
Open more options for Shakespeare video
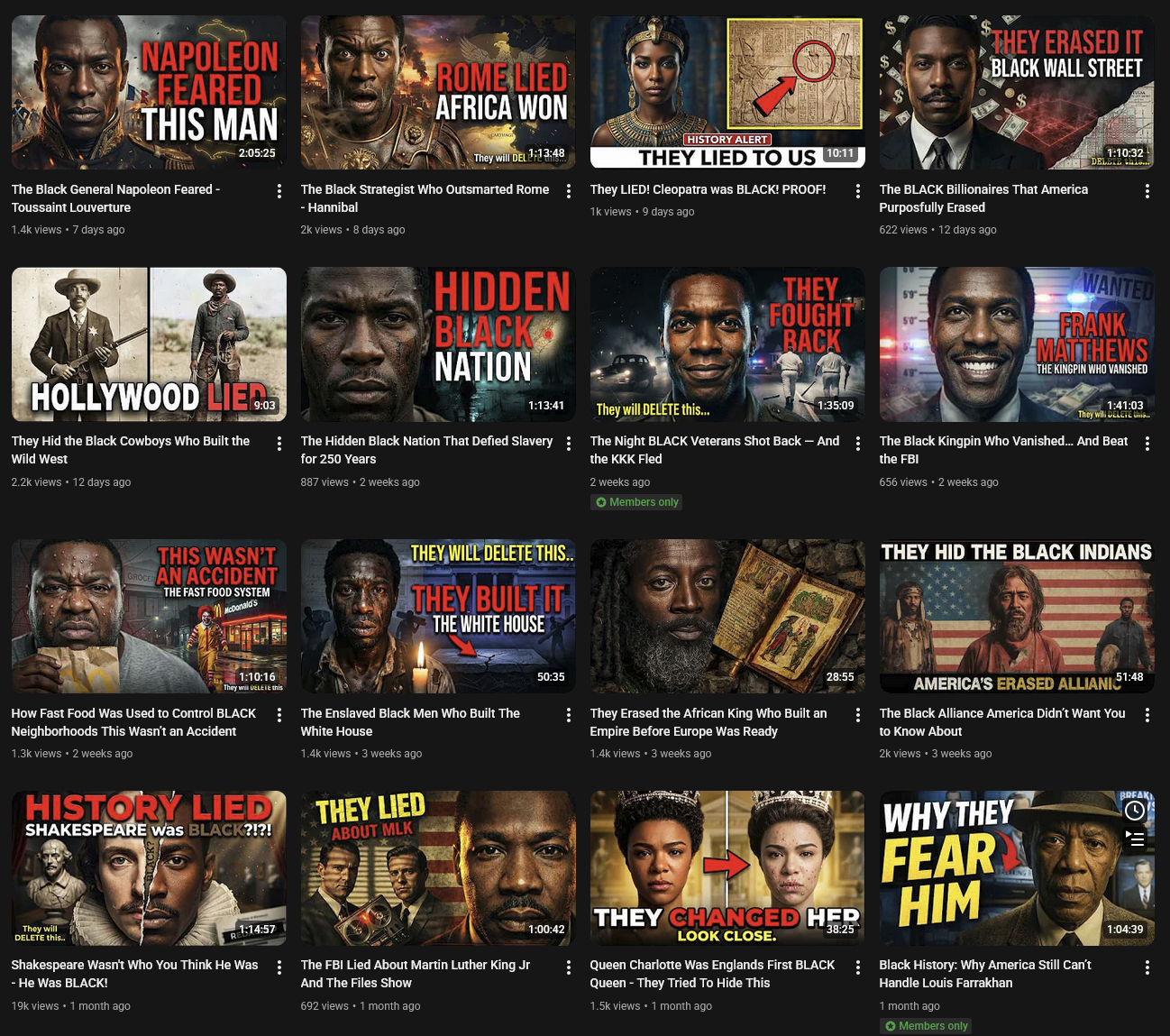(x=279, y=967)
